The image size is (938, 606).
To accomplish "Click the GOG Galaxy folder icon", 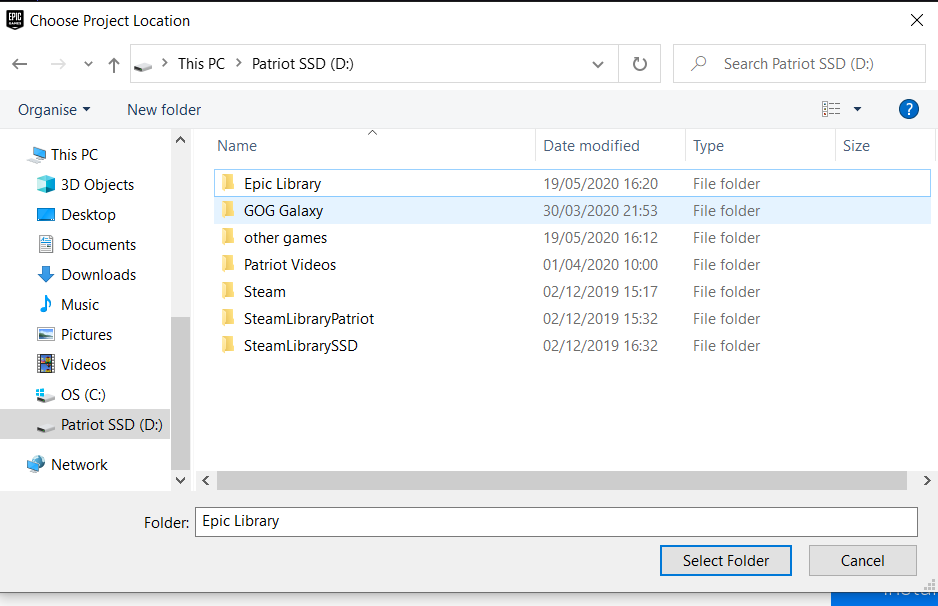I will tap(228, 209).
